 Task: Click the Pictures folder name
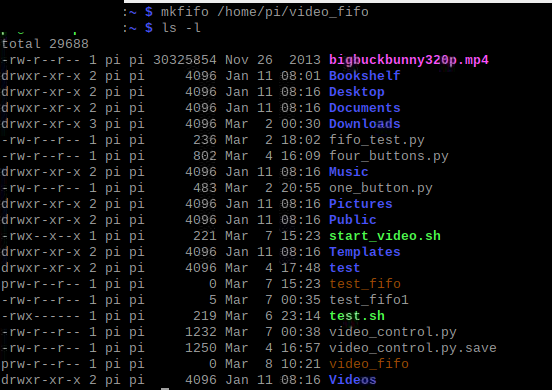click(360, 204)
